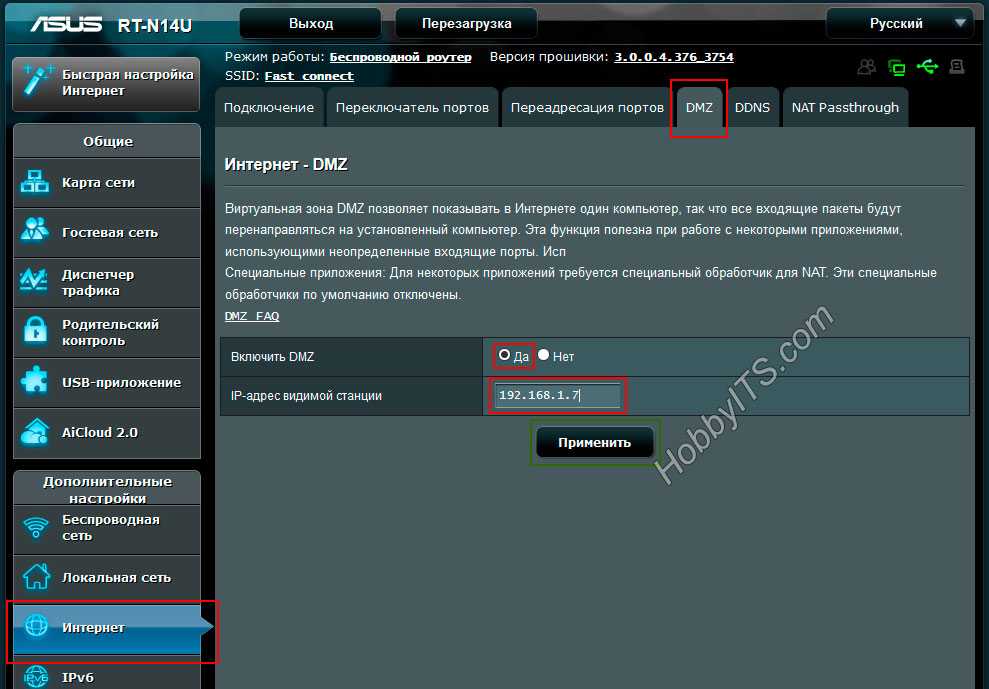989x689 pixels.
Task: Click the printer status icon
Action: [957, 67]
